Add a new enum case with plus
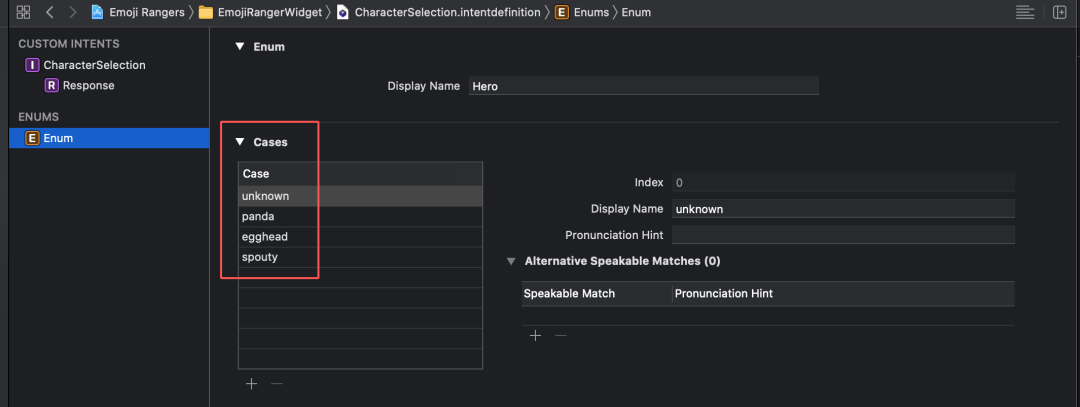 click(x=251, y=384)
